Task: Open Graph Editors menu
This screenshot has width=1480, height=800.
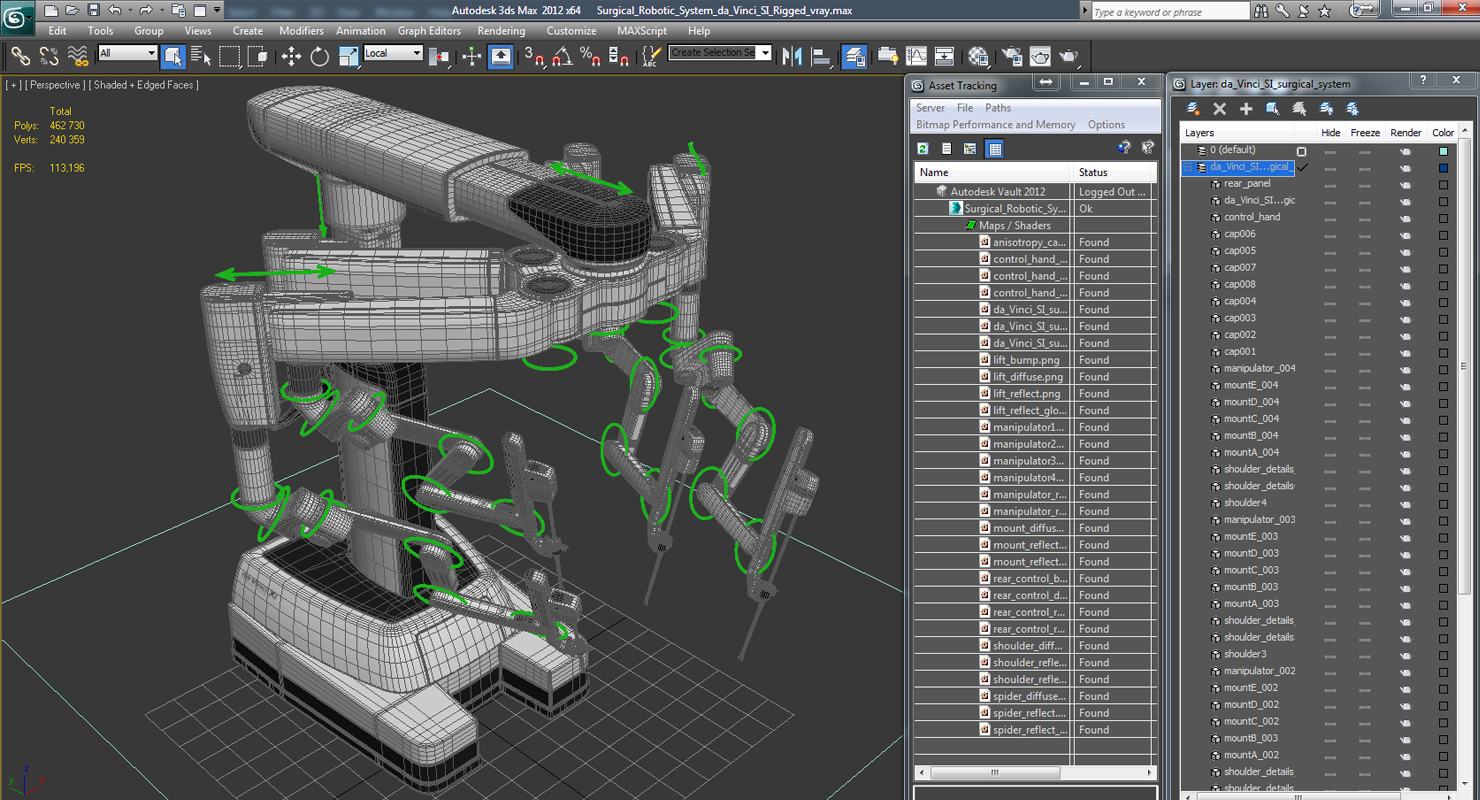Action: point(429,31)
